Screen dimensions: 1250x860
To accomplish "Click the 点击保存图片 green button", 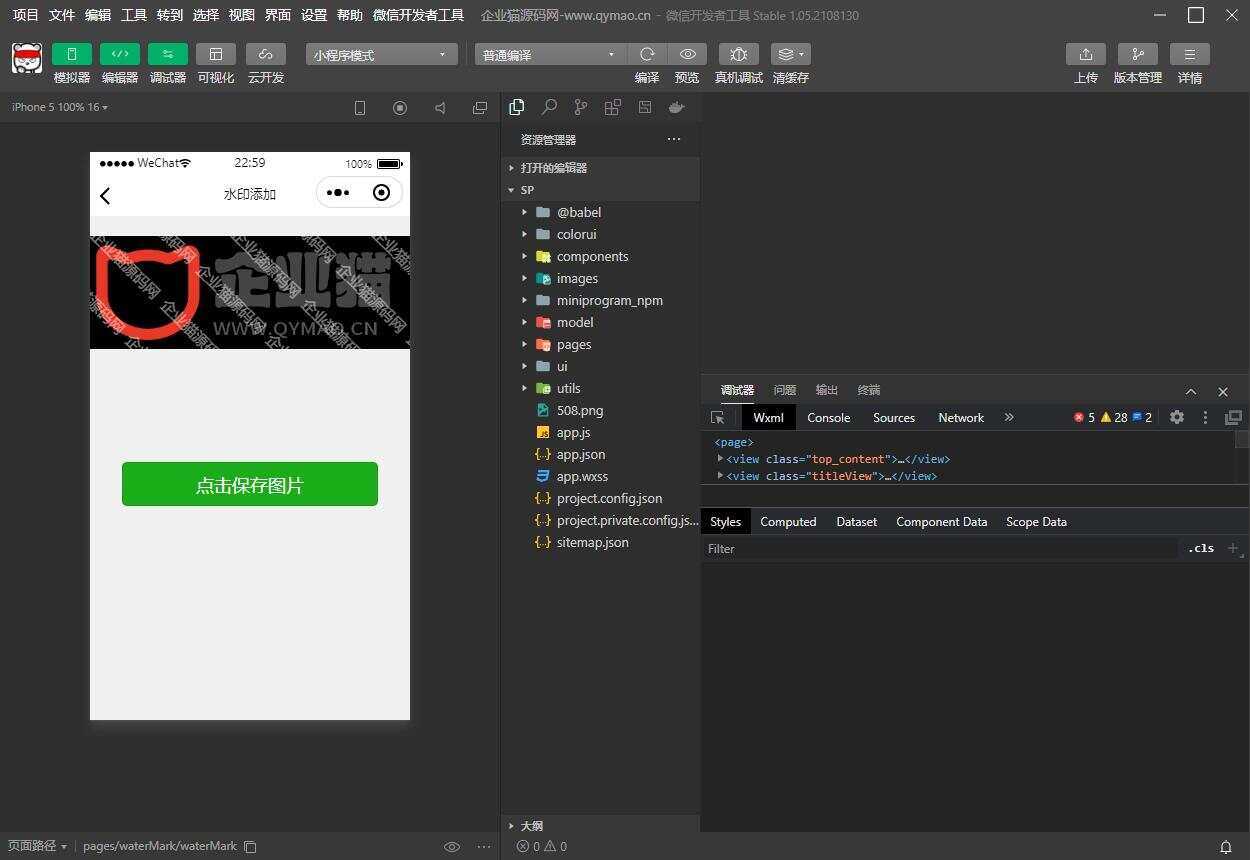I will click(x=249, y=483).
